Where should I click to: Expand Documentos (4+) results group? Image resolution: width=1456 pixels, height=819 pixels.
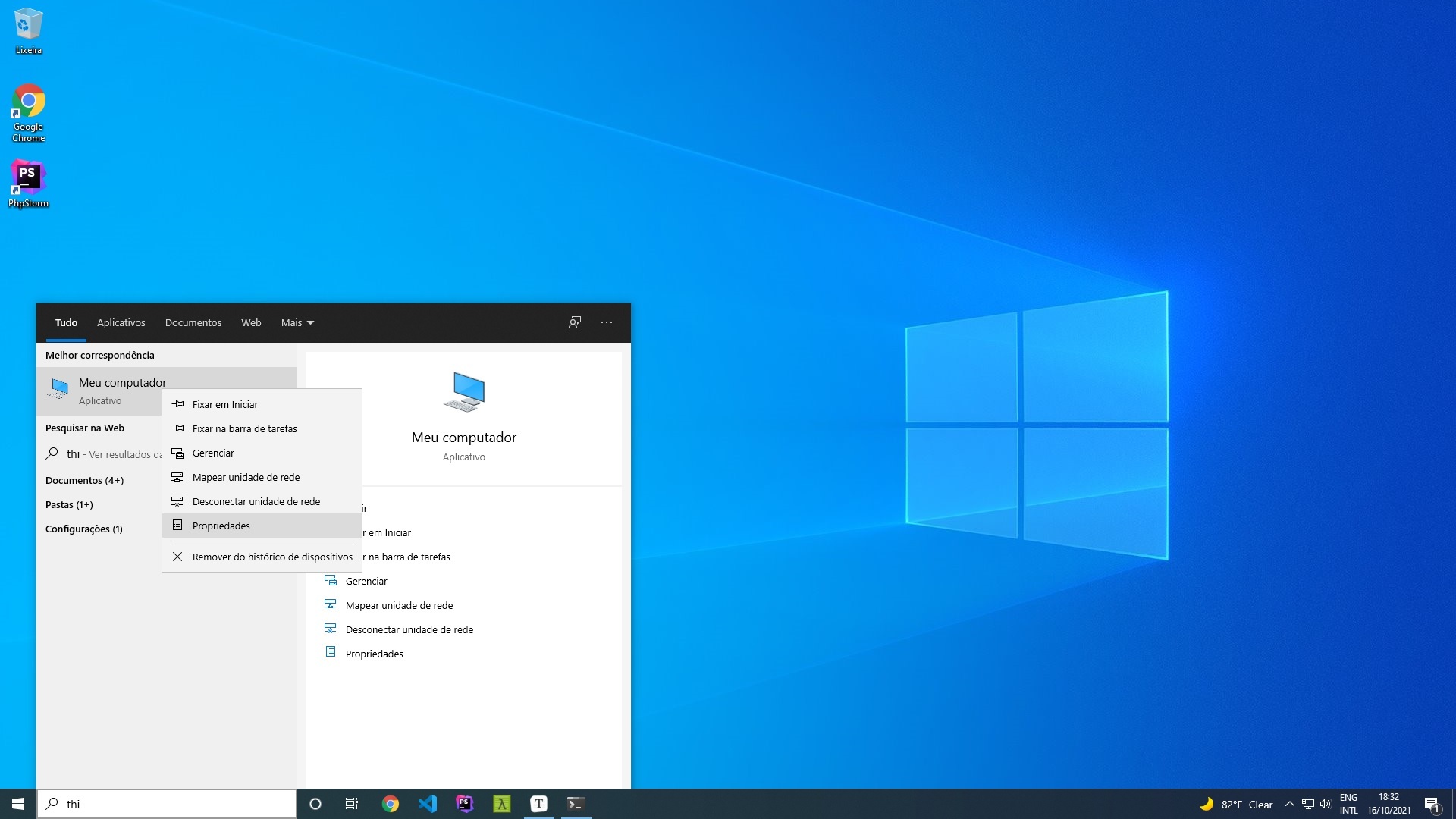[x=84, y=480]
